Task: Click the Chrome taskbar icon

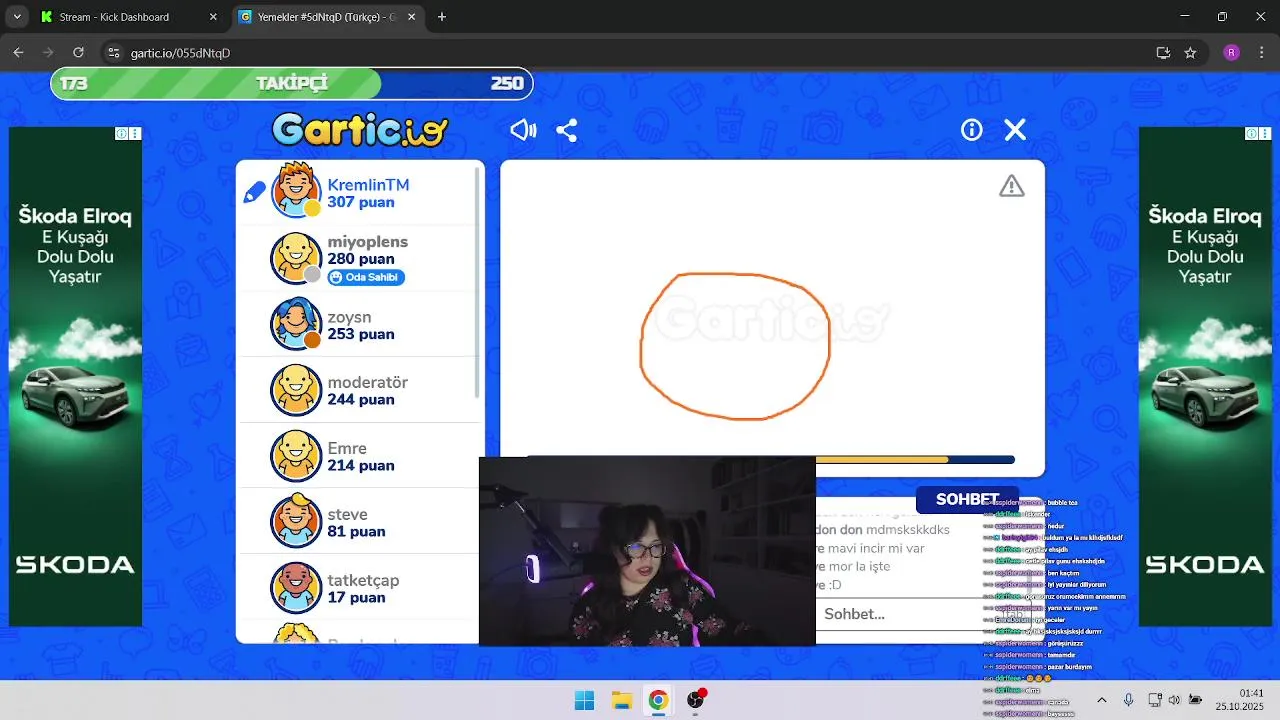Action: pos(658,700)
